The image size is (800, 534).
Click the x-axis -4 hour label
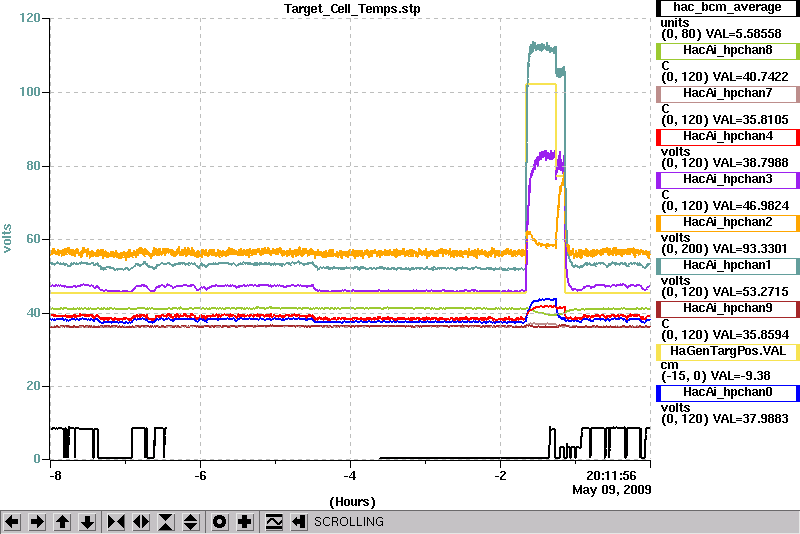pyautogui.click(x=349, y=476)
